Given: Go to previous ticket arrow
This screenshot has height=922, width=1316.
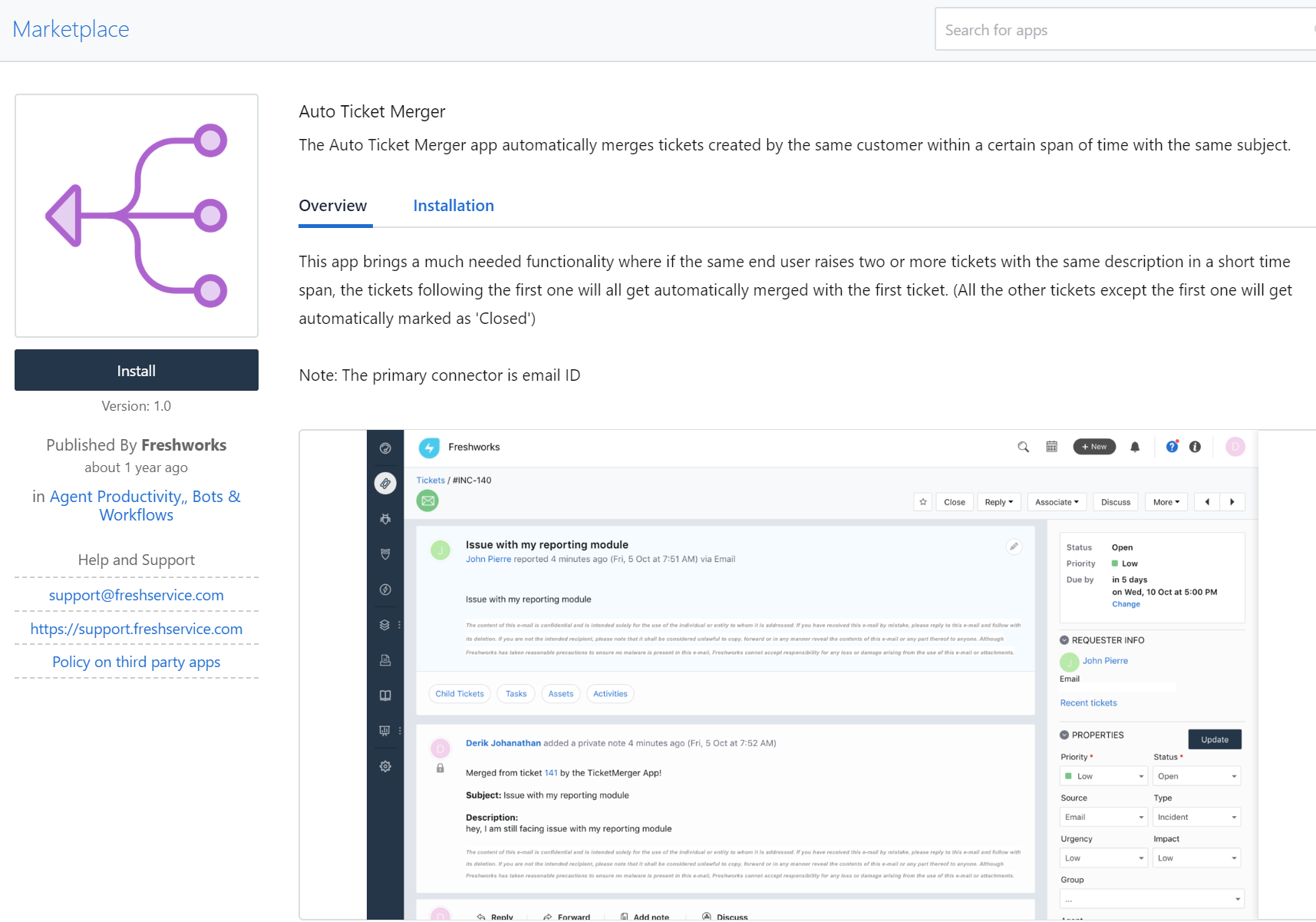Looking at the screenshot, I should [x=1207, y=502].
